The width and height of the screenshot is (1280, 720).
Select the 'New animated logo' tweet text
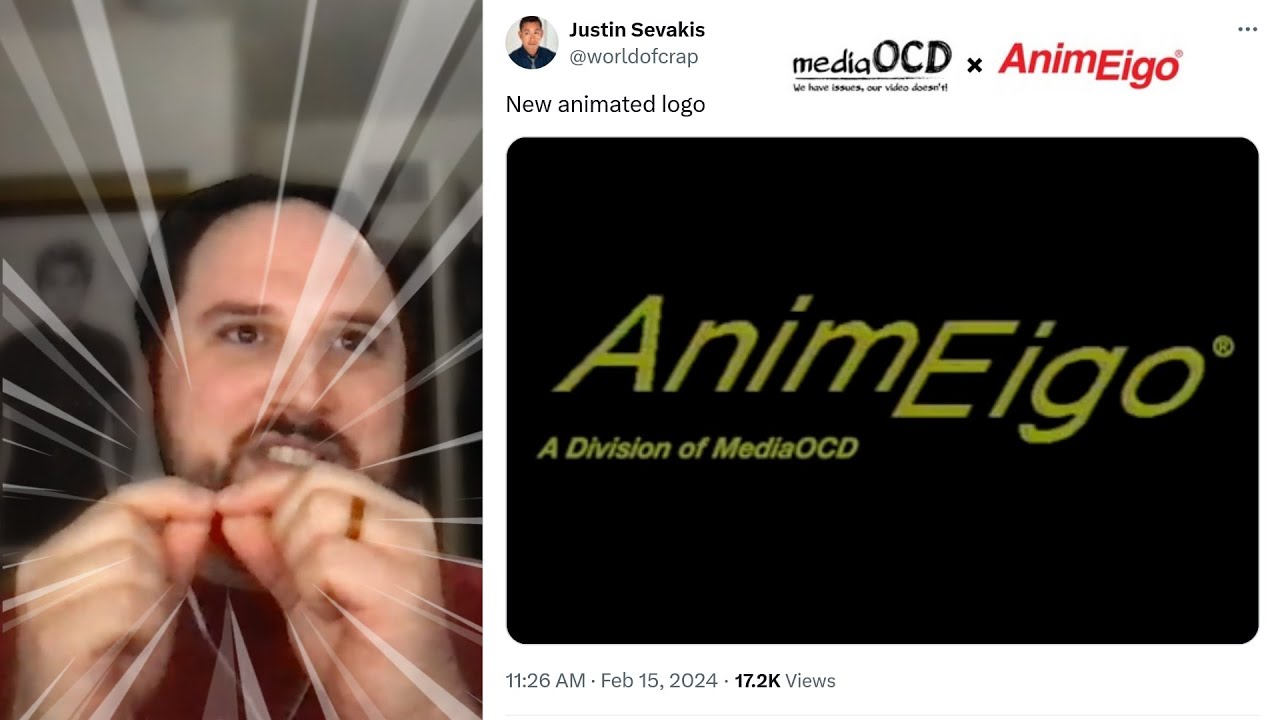point(605,104)
